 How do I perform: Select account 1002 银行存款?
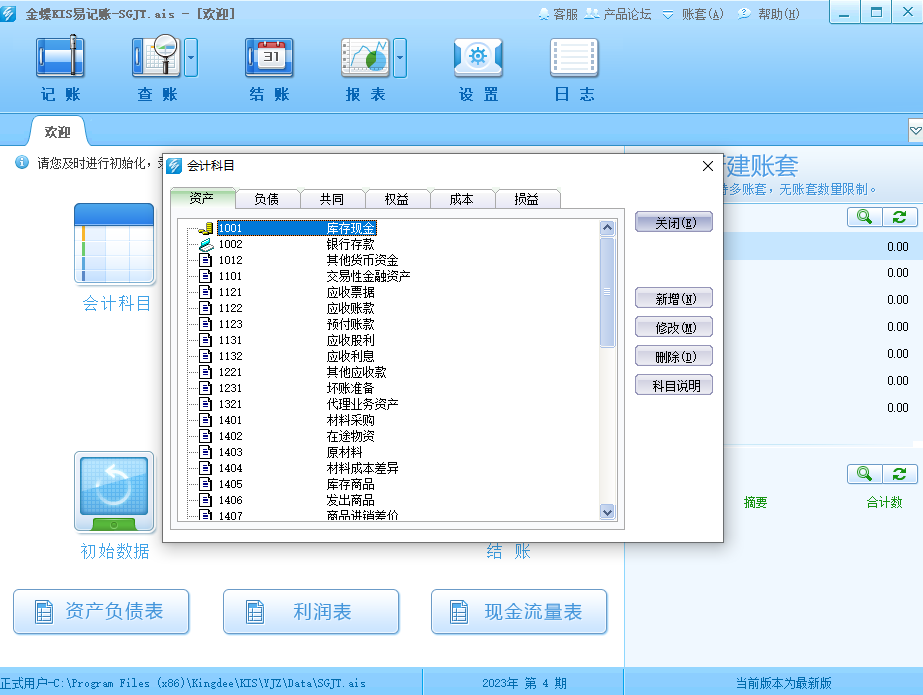pos(297,244)
